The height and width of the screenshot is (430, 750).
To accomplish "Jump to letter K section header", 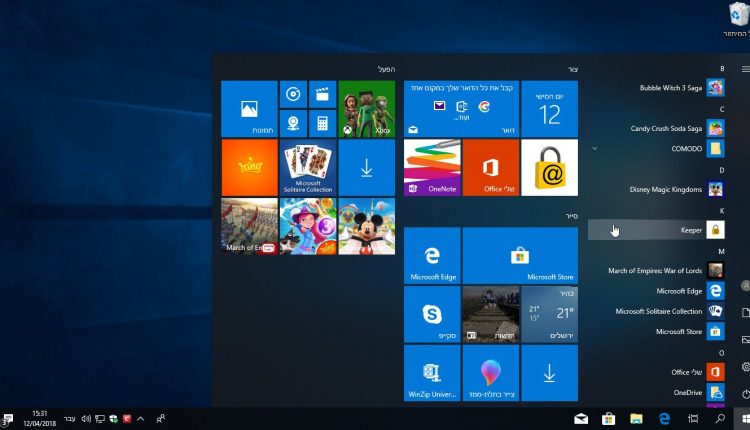I will tap(722, 211).
